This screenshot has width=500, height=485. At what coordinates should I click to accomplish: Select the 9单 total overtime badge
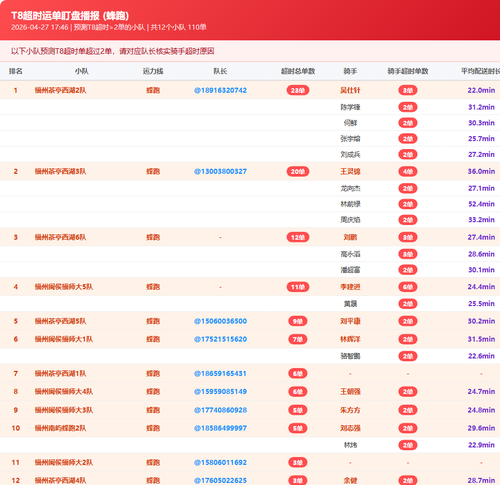tap(298, 321)
